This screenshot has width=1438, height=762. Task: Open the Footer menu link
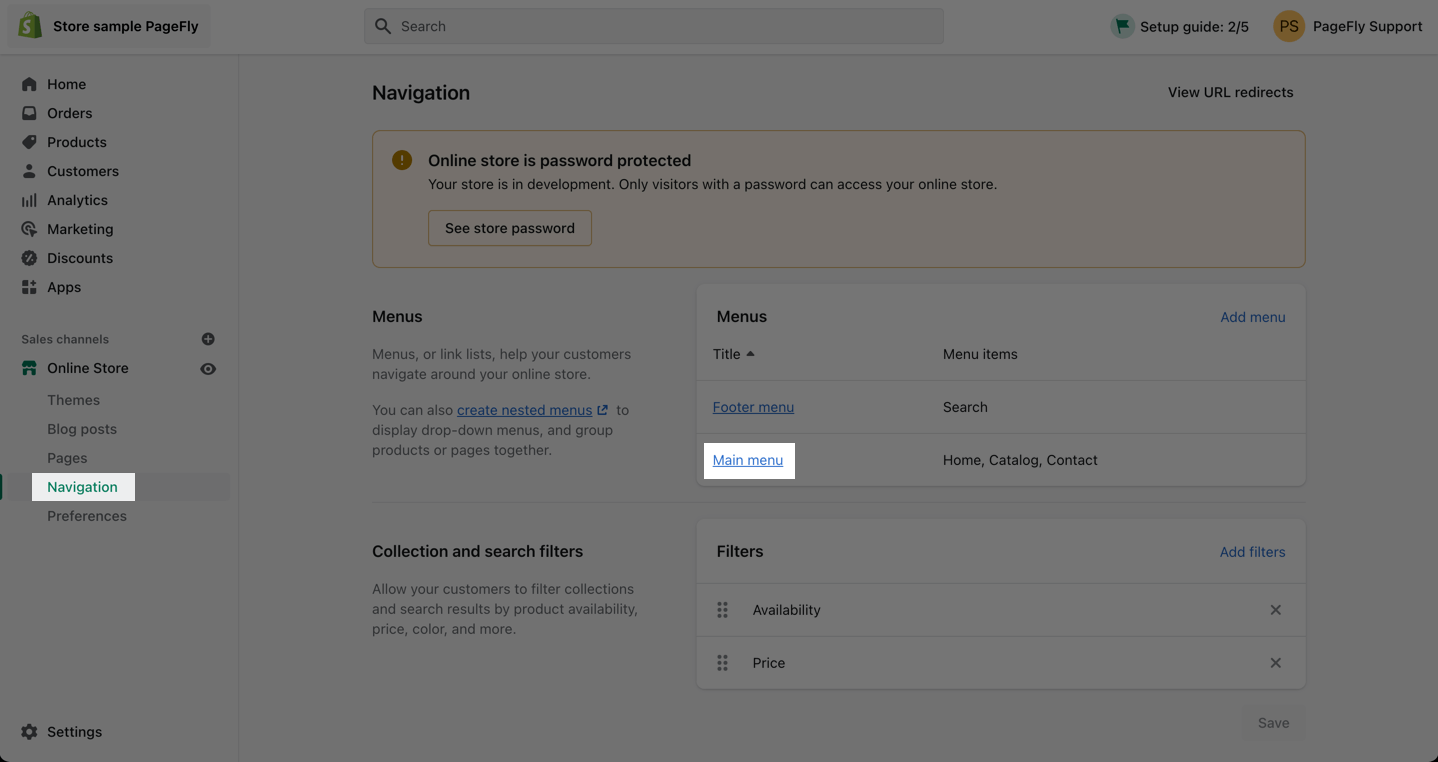pos(753,407)
